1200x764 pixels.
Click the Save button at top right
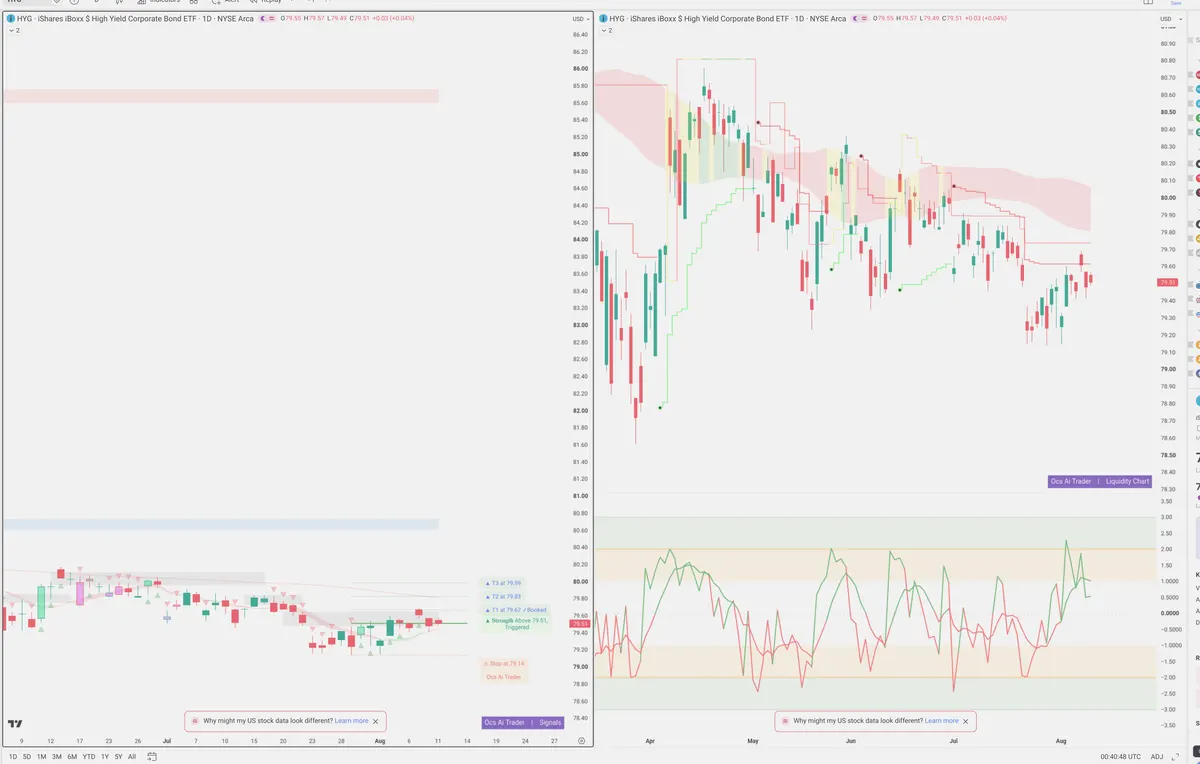[x=1175, y=3]
